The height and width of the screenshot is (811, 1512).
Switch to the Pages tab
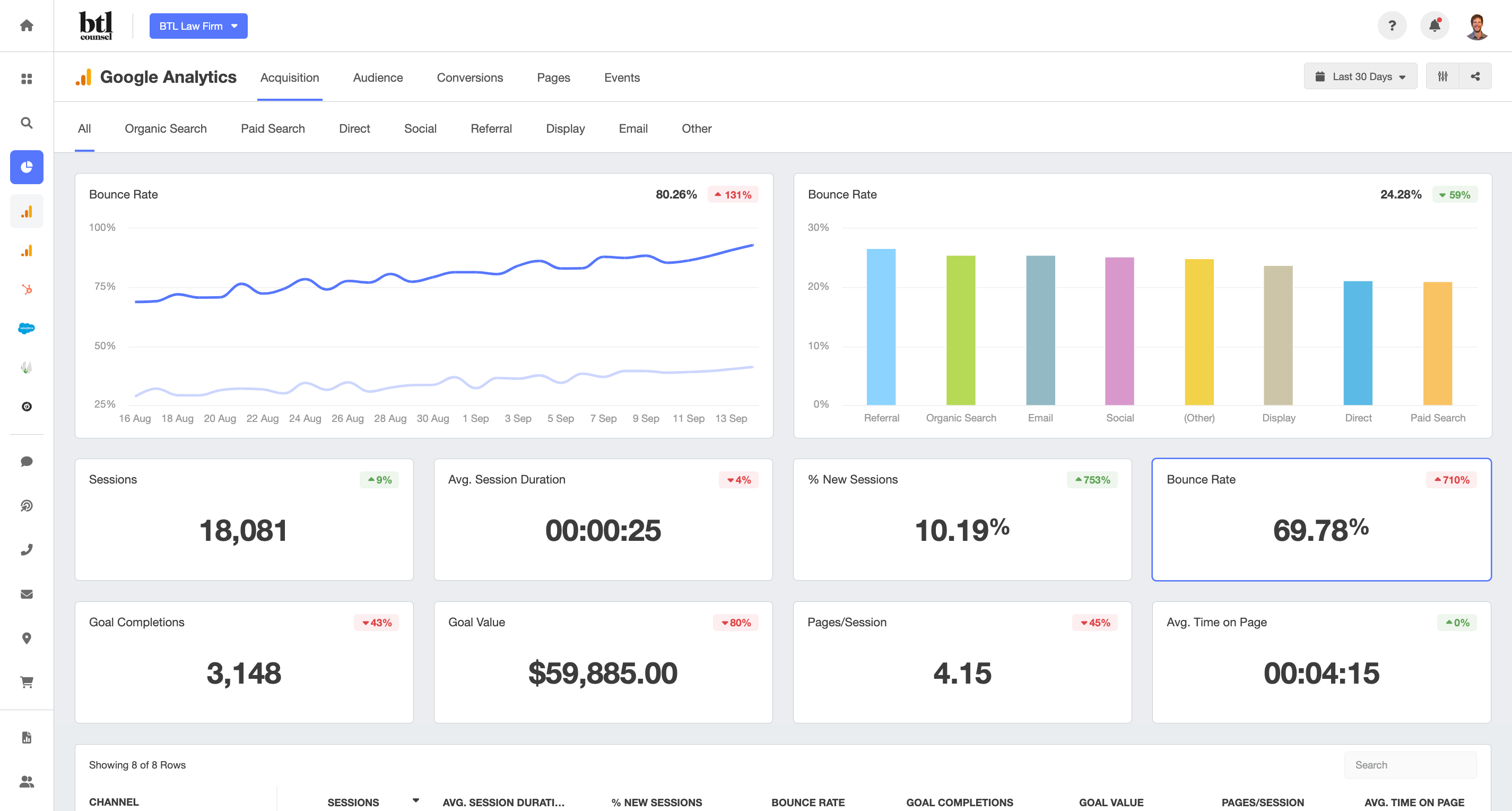click(x=553, y=77)
